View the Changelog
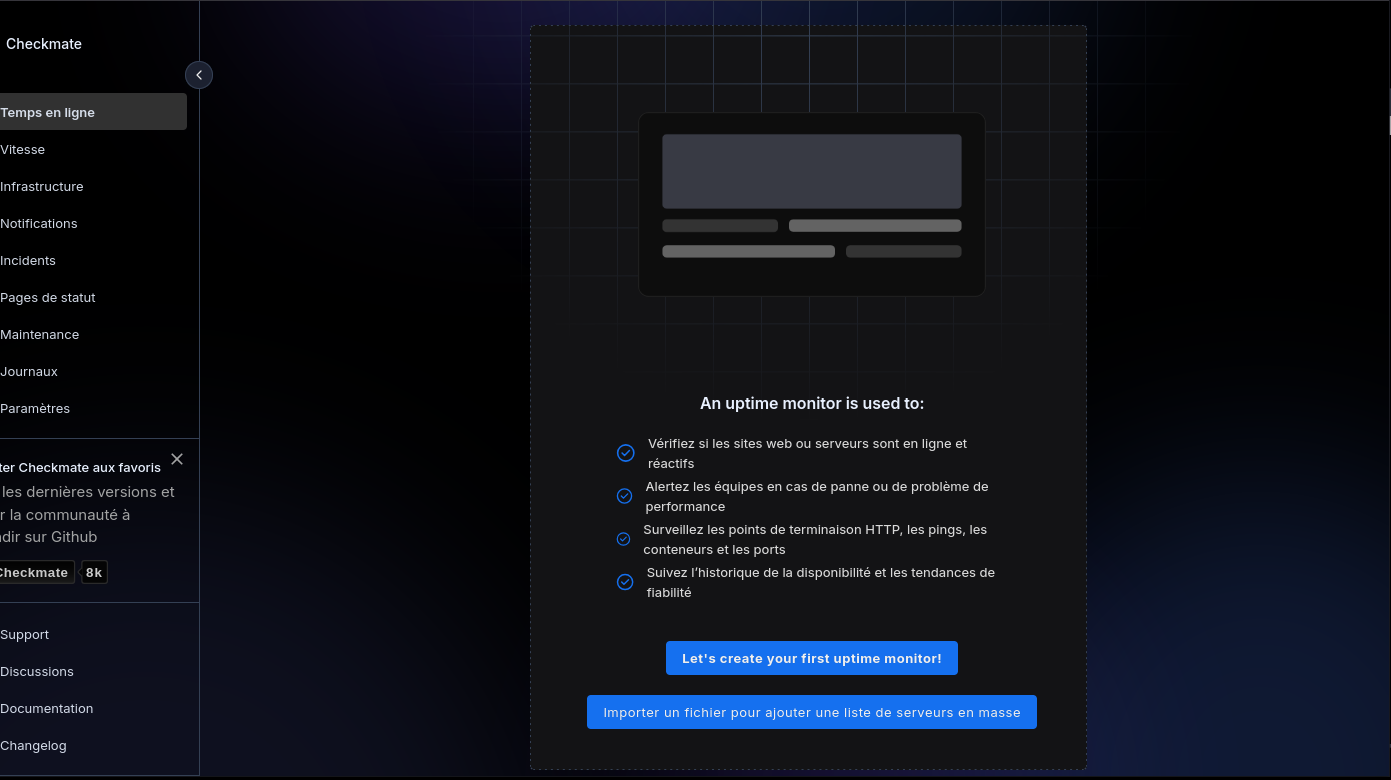 [34, 745]
